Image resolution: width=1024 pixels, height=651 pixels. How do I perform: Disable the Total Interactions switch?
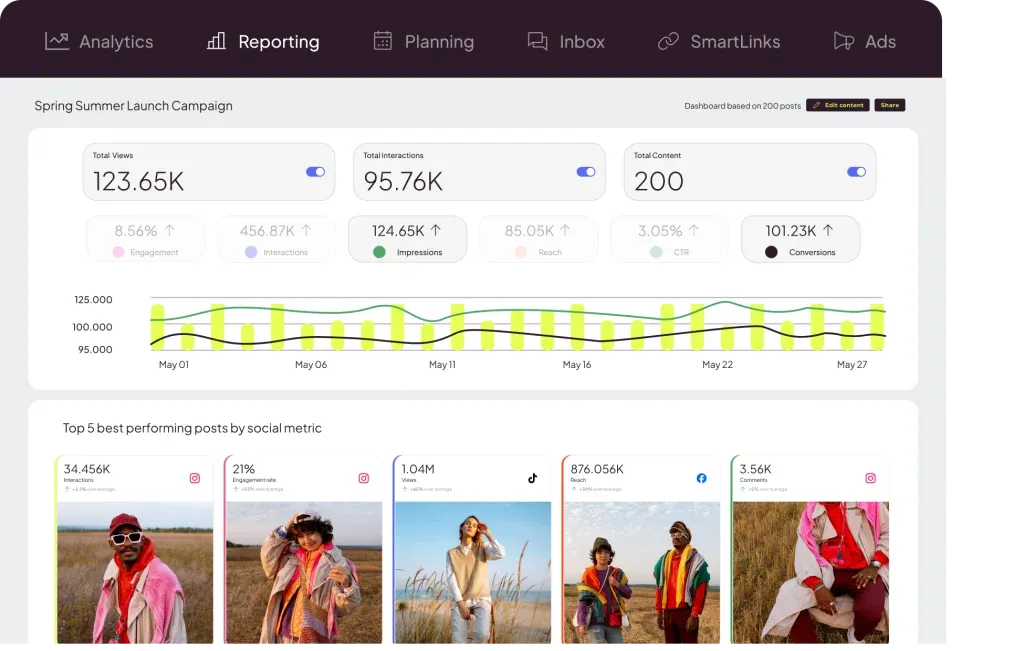586,172
